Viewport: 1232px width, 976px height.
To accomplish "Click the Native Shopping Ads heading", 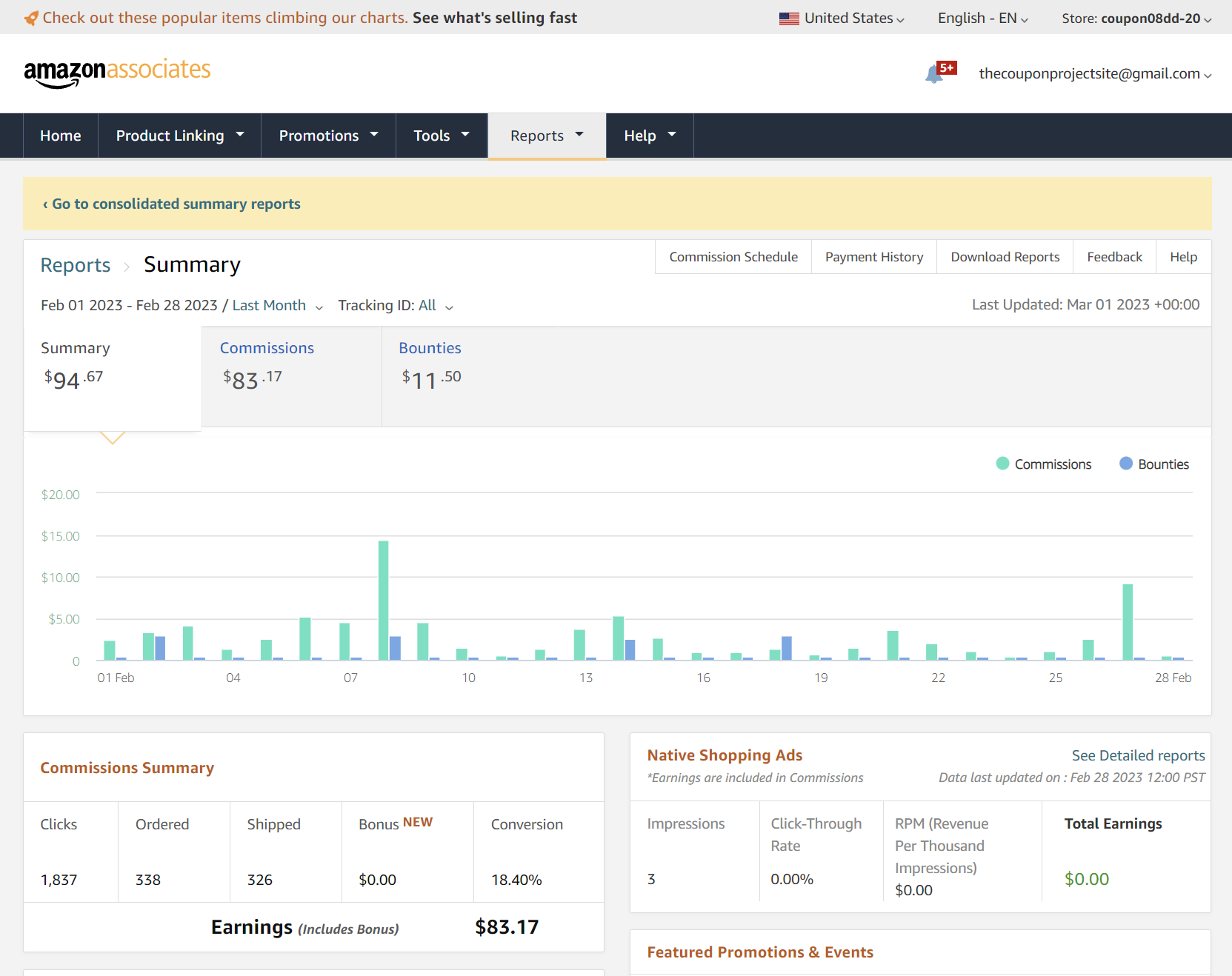I will pos(725,755).
